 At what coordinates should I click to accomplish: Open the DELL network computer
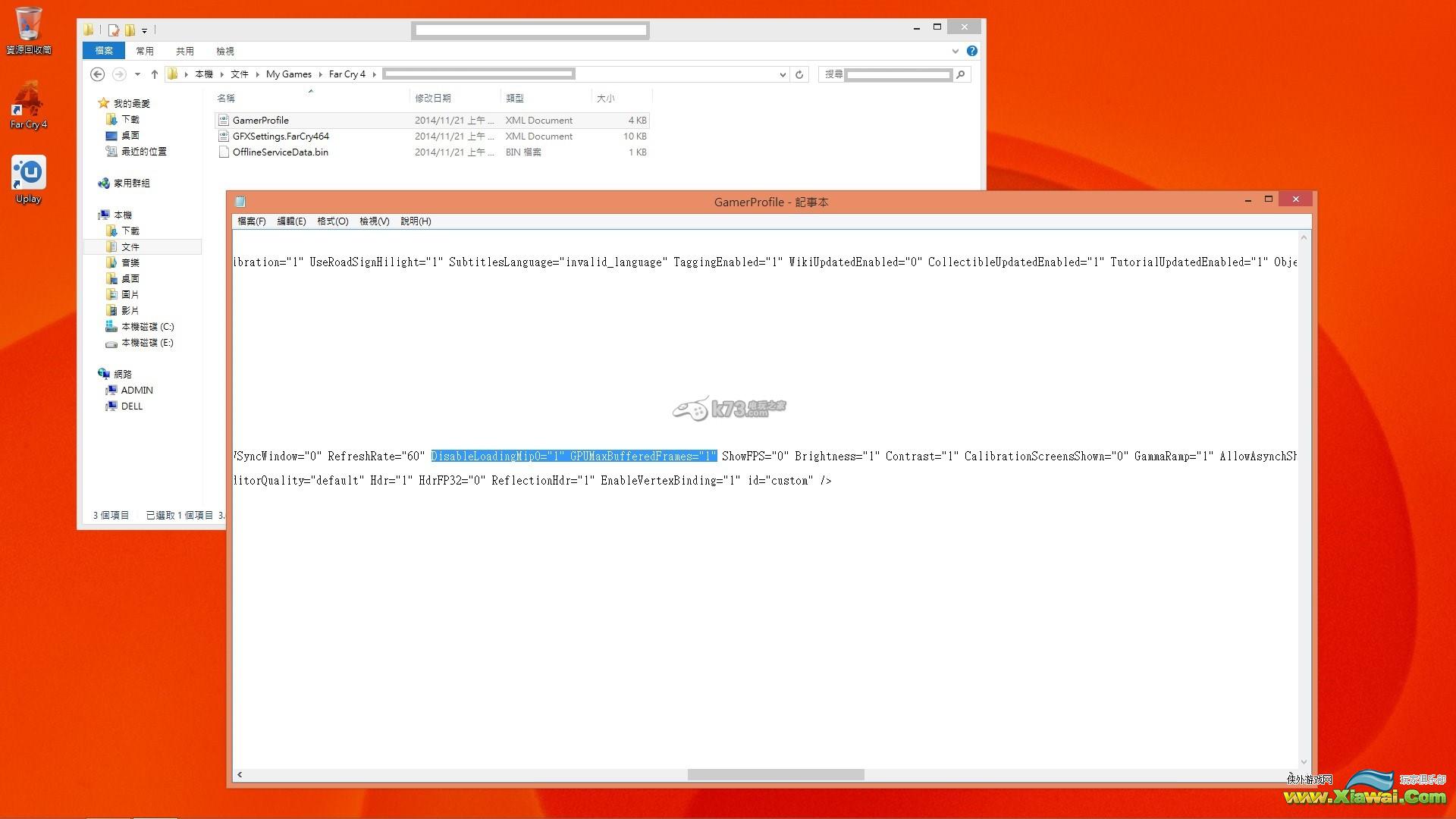click(x=124, y=406)
